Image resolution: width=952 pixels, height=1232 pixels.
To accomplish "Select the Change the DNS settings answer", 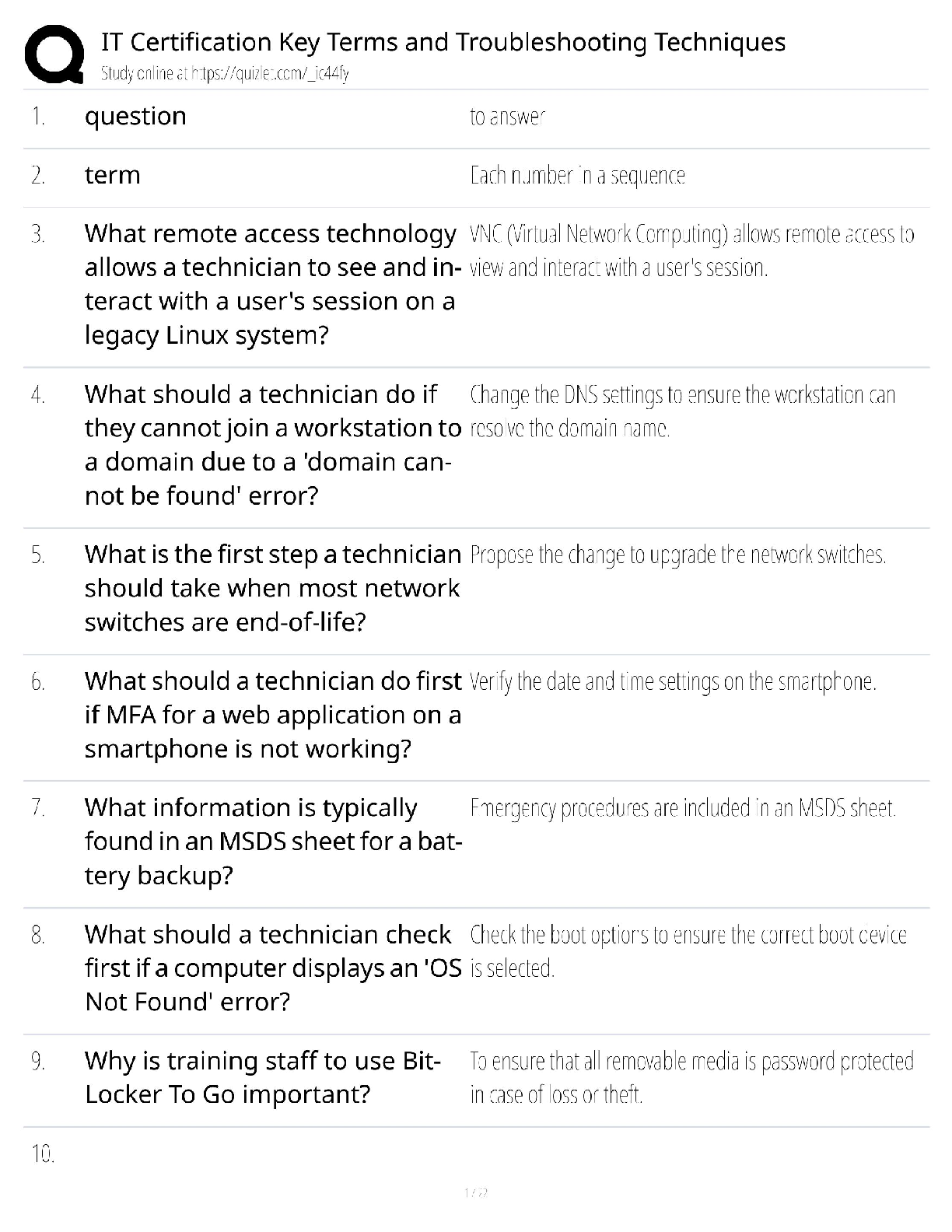I will click(682, 411).
